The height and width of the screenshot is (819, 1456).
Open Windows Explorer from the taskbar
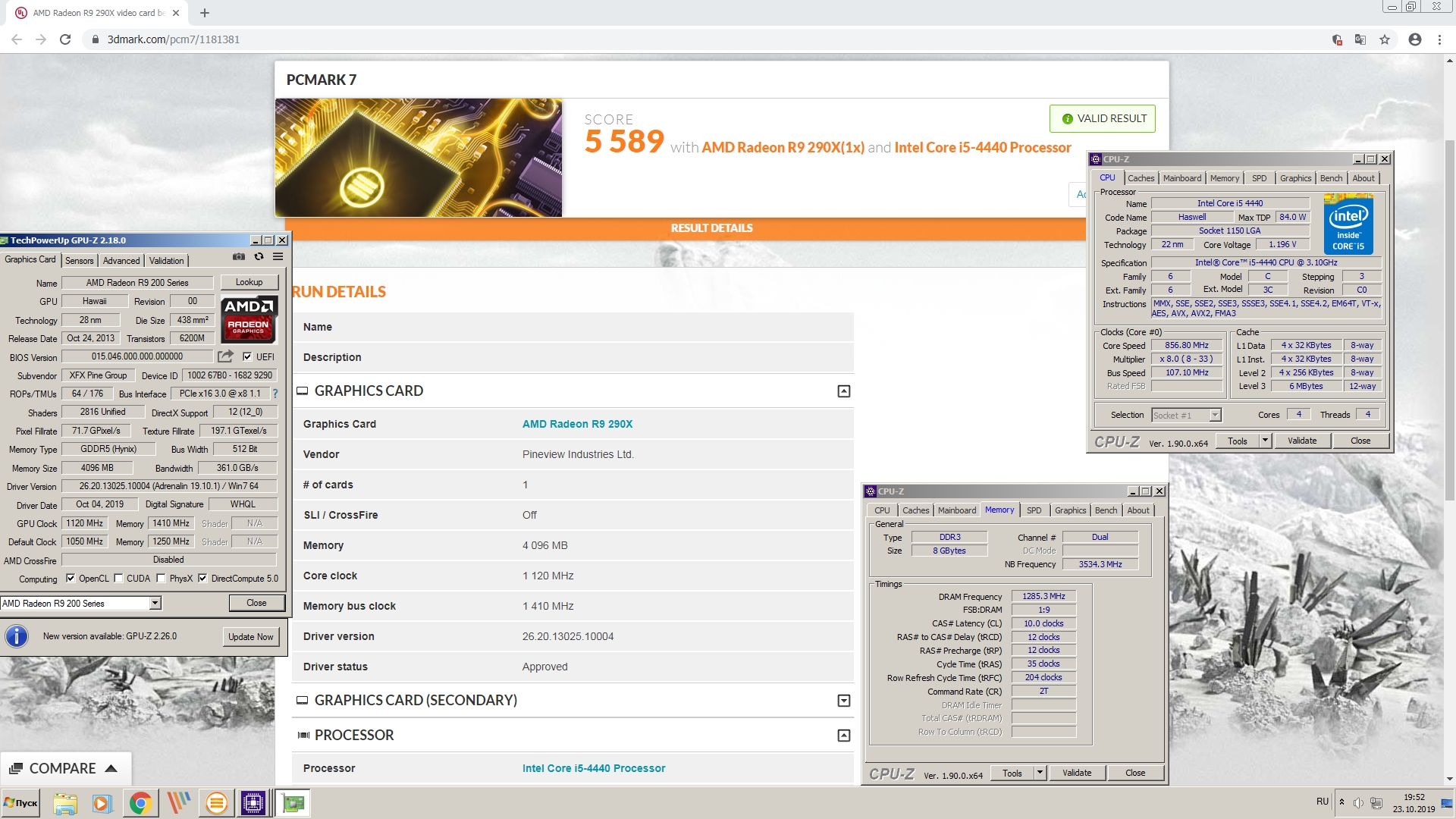[x=65, y=803]
